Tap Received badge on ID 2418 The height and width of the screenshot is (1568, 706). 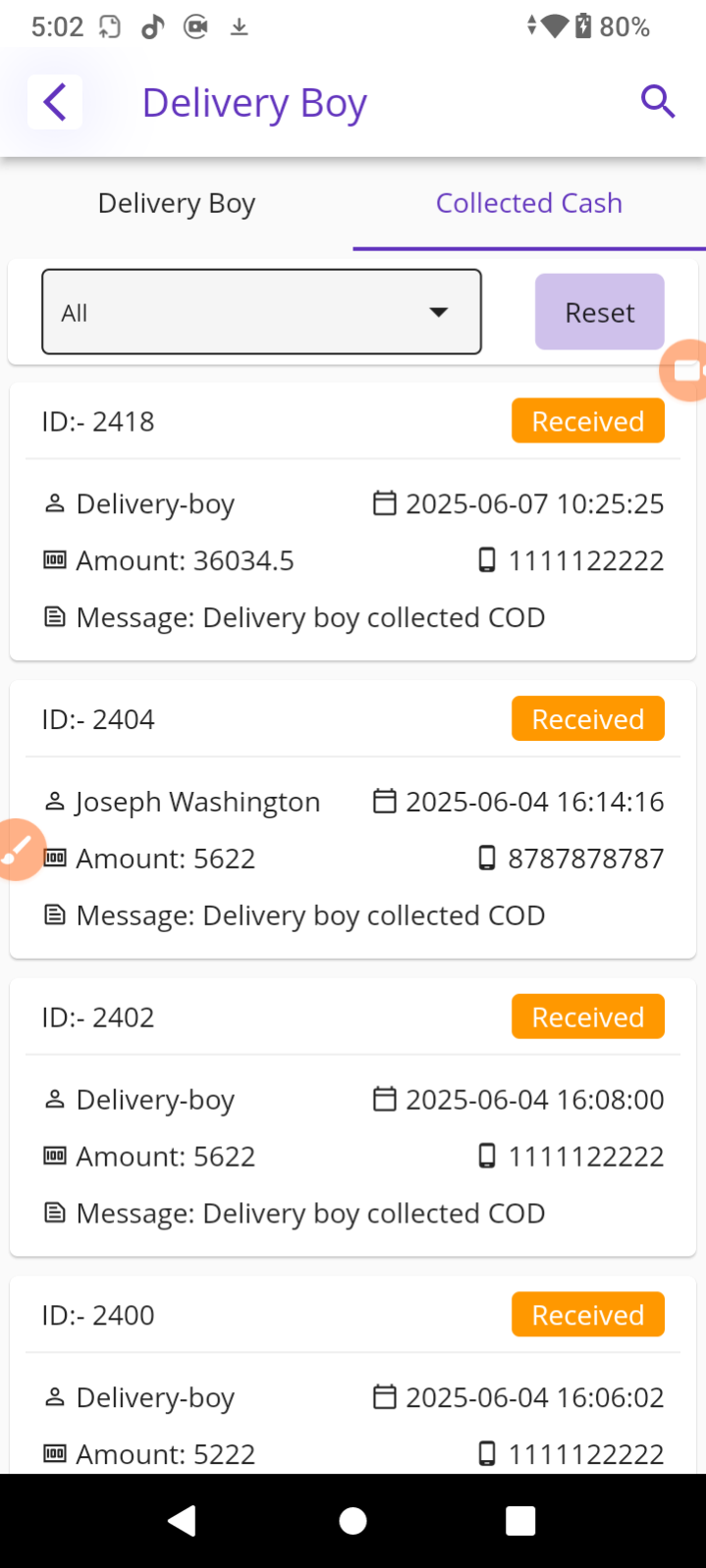(x=587, y=422)
